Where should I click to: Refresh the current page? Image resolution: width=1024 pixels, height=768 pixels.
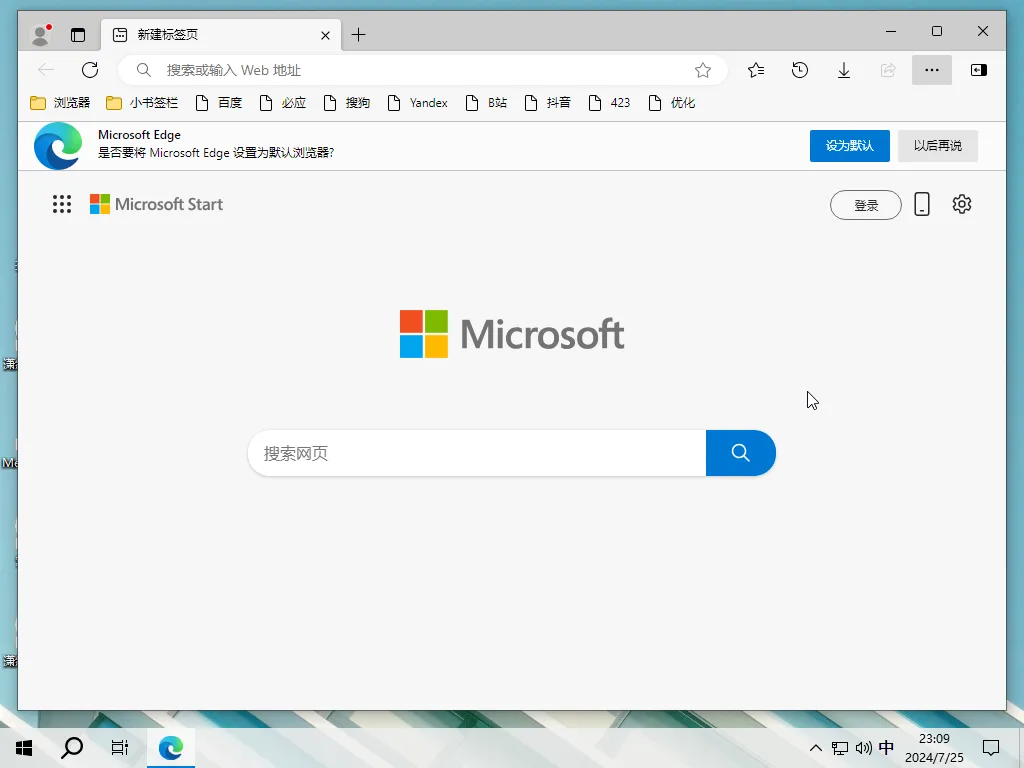tap(90, 70)
